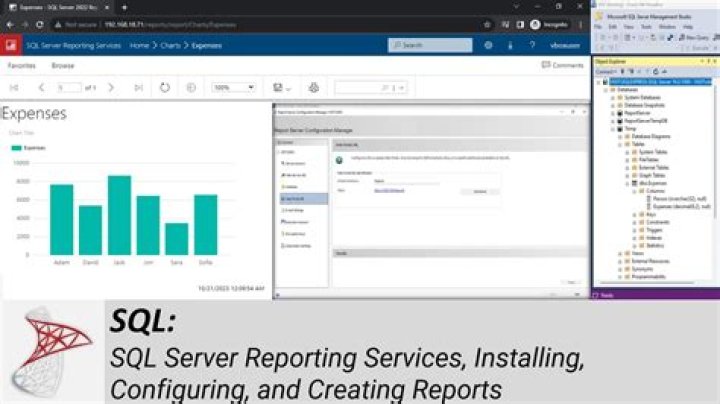
Task: Collapse the Tables folder in Object Explorer
Action: tap(622, 143)
